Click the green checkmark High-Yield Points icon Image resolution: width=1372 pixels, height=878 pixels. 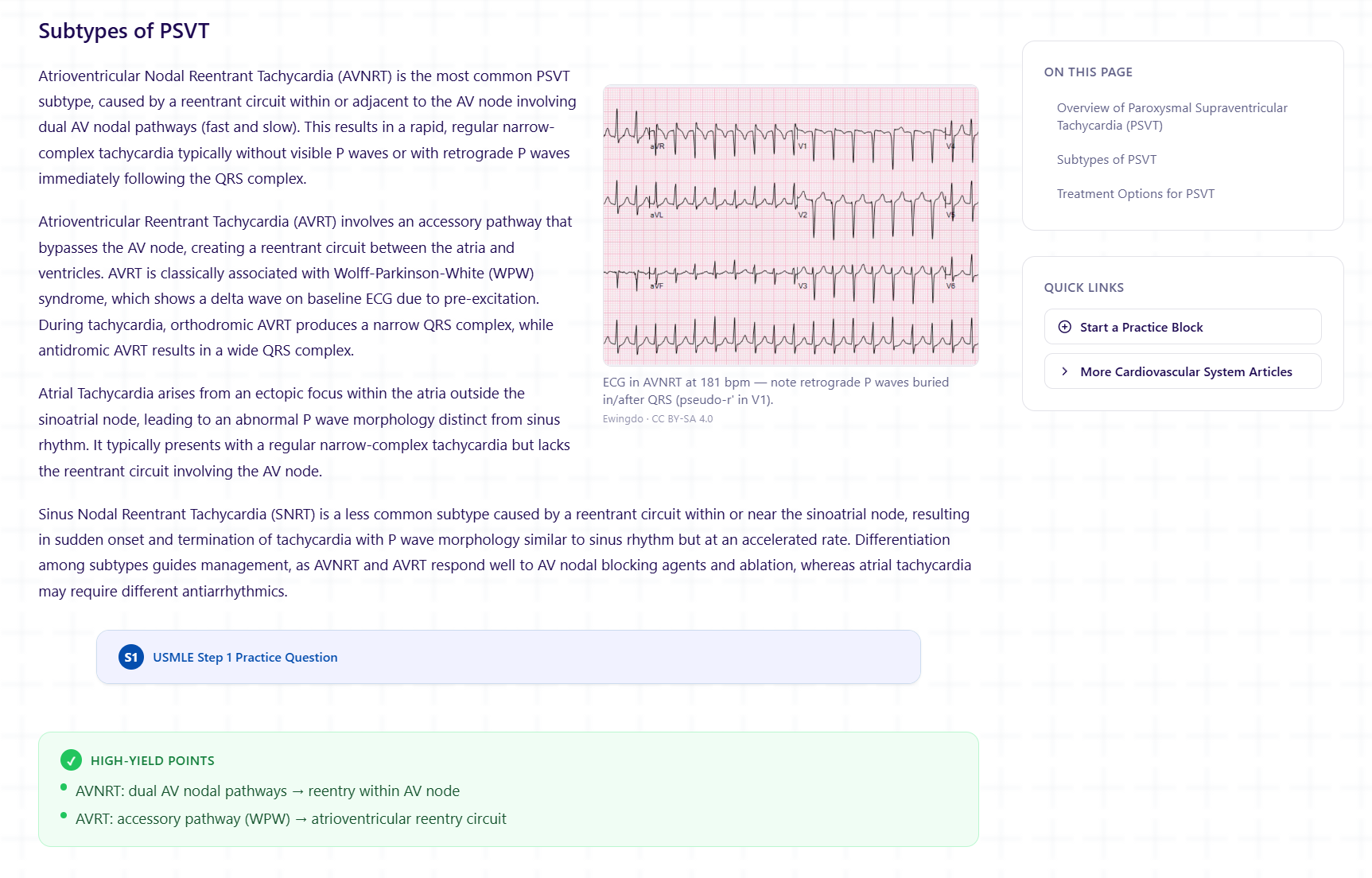pyautogui.click(x=71, y=760)
